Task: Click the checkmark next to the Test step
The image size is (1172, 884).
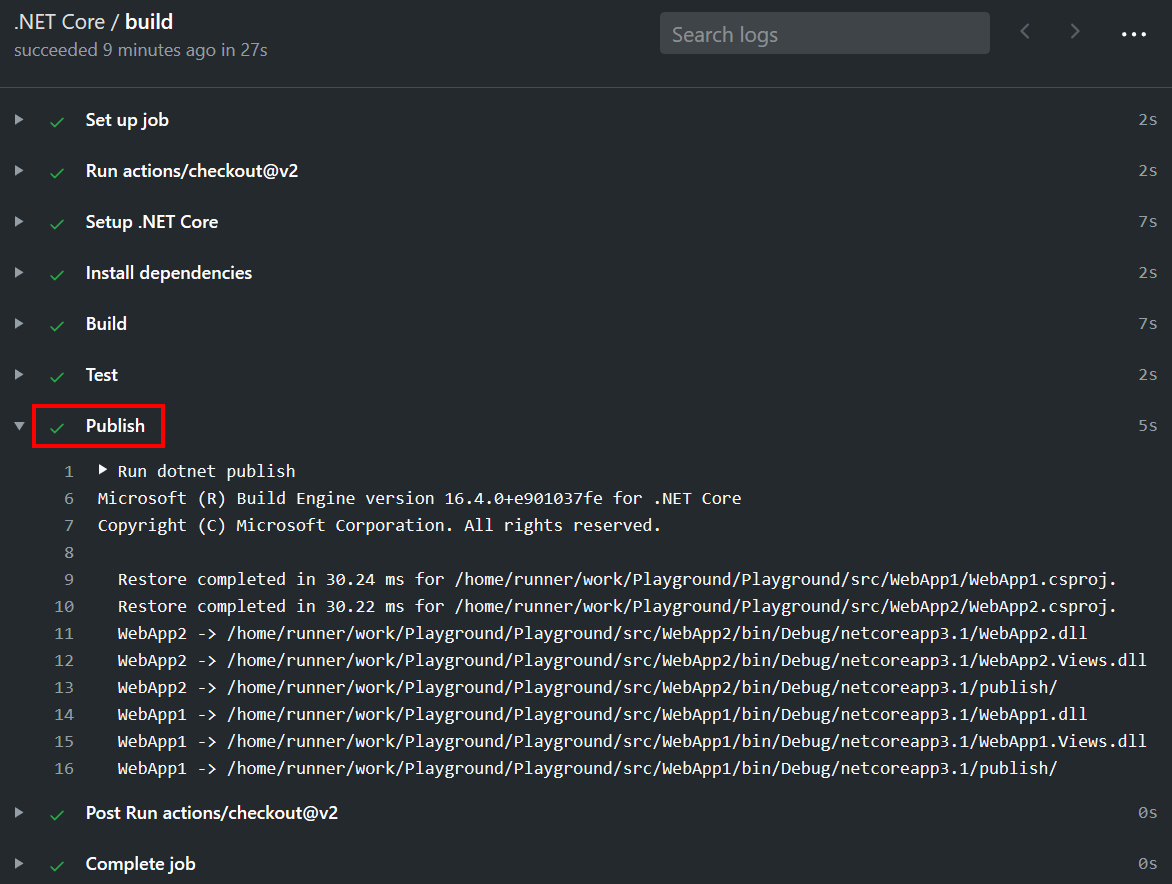Action: coord(57,374)
